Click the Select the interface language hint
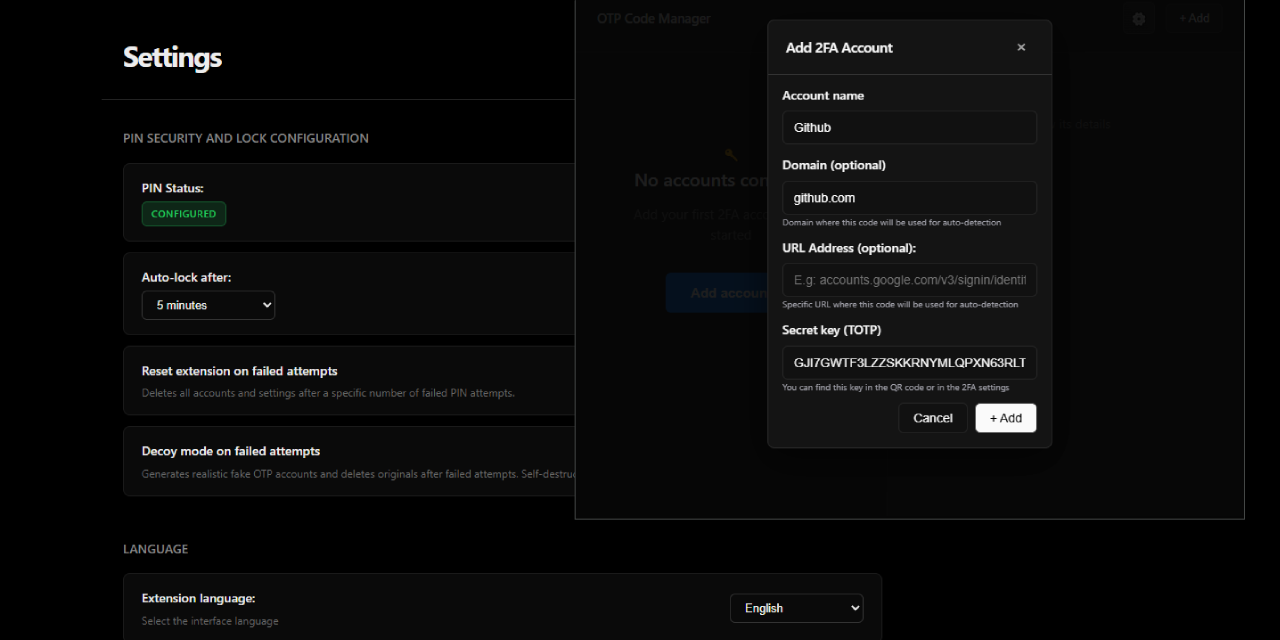Viewport: 1280px width, 640px height. click(210, 621)
